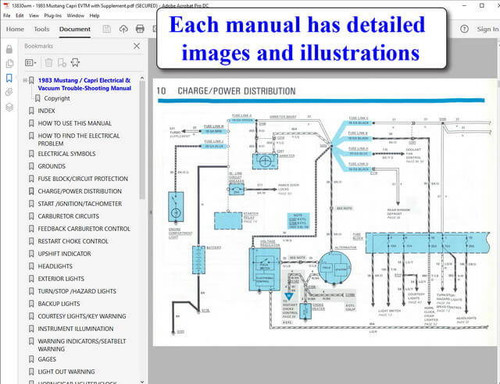Click the upload to cloud icon

point(123,29)
